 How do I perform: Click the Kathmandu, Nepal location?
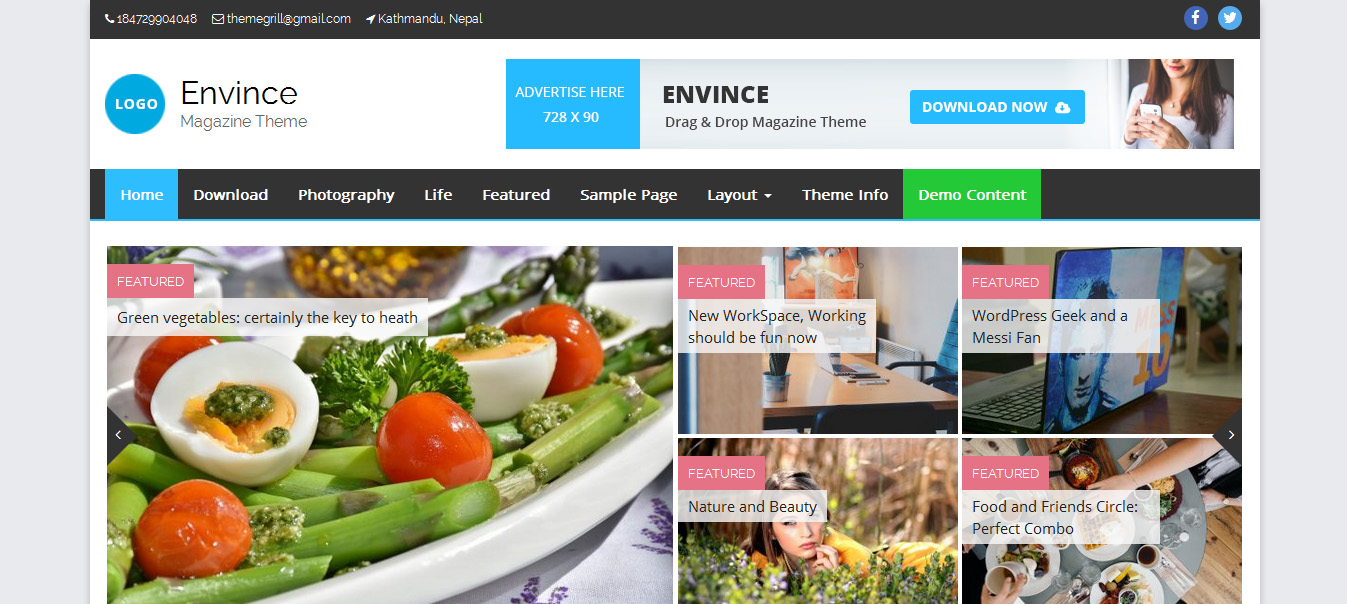click(425, 19)
